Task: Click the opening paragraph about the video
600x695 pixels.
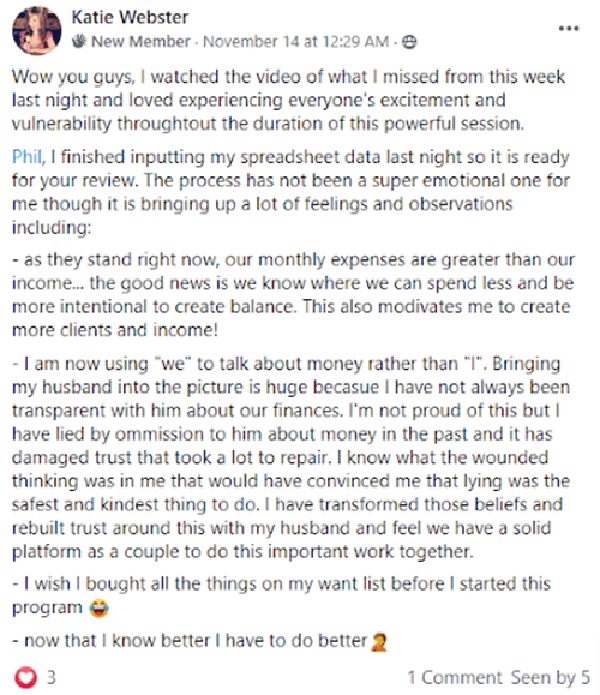Action: click(288, 100)
